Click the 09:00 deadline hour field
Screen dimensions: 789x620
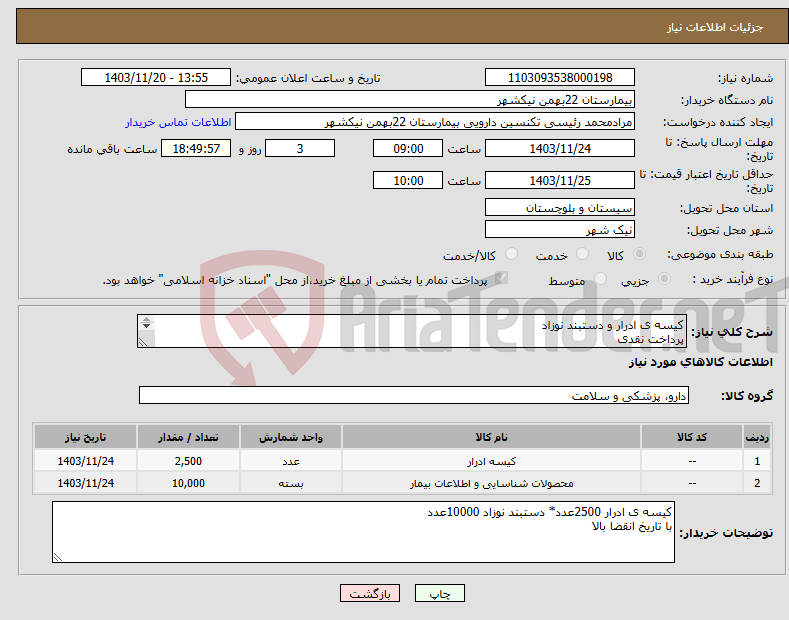pos(408,148)
